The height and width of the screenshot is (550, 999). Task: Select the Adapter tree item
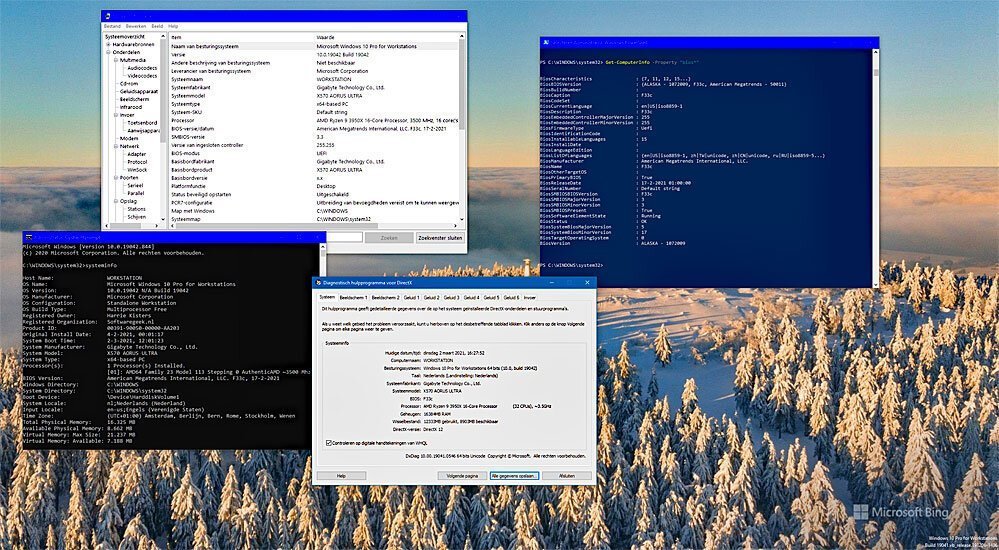(136, 154)
